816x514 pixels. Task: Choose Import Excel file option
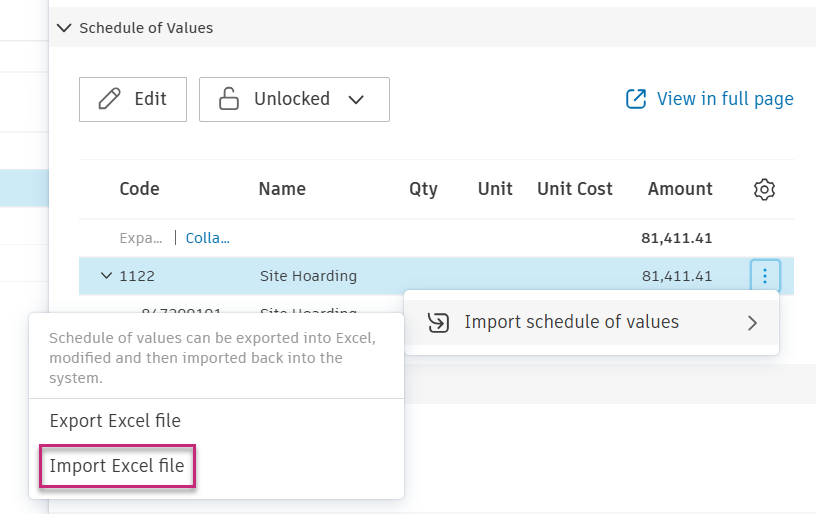pyautogui.click(x=117, y=466)
